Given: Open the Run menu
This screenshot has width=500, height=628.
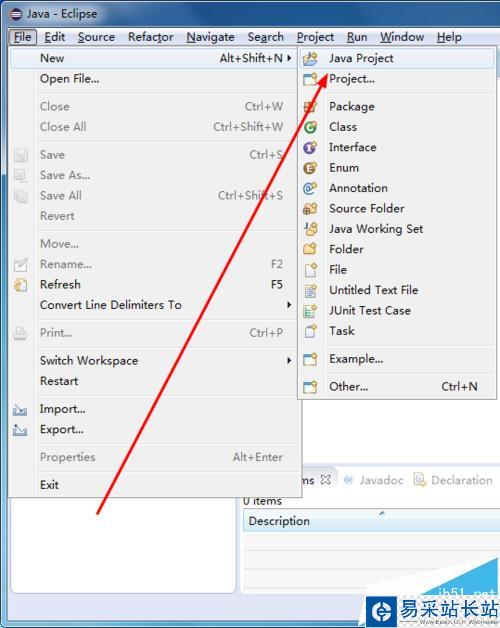Looking at the screenshot, I should coord(357,37).
